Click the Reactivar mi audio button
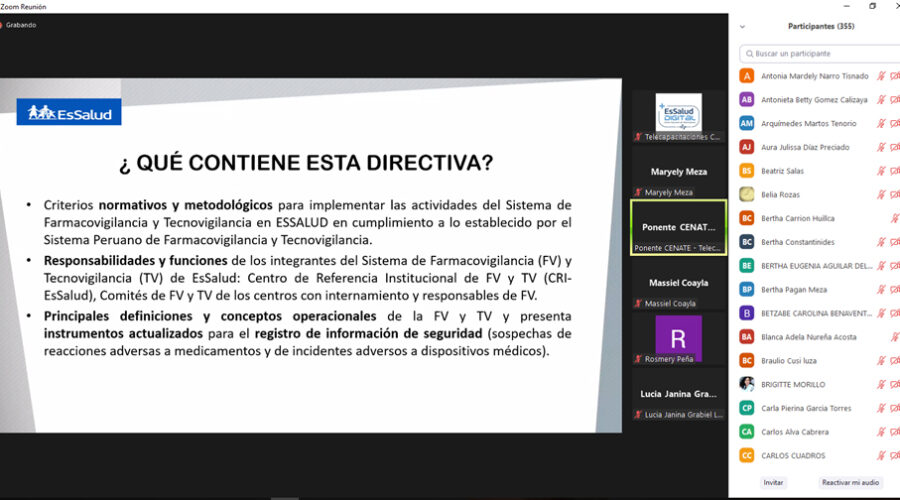The width and height of the screenshot is (900, 500). [x=850, y=483]
